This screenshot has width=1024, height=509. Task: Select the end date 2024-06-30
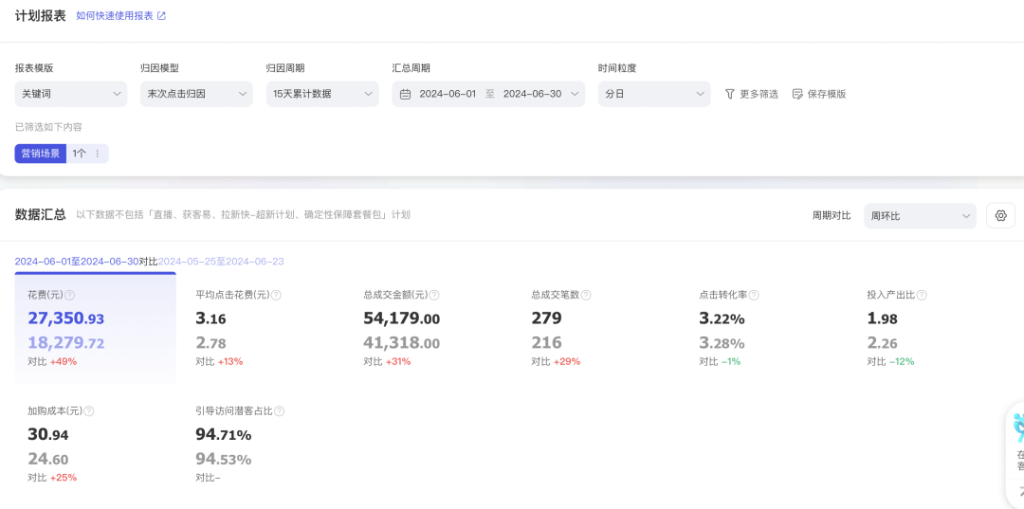click(x=532, y=94)
